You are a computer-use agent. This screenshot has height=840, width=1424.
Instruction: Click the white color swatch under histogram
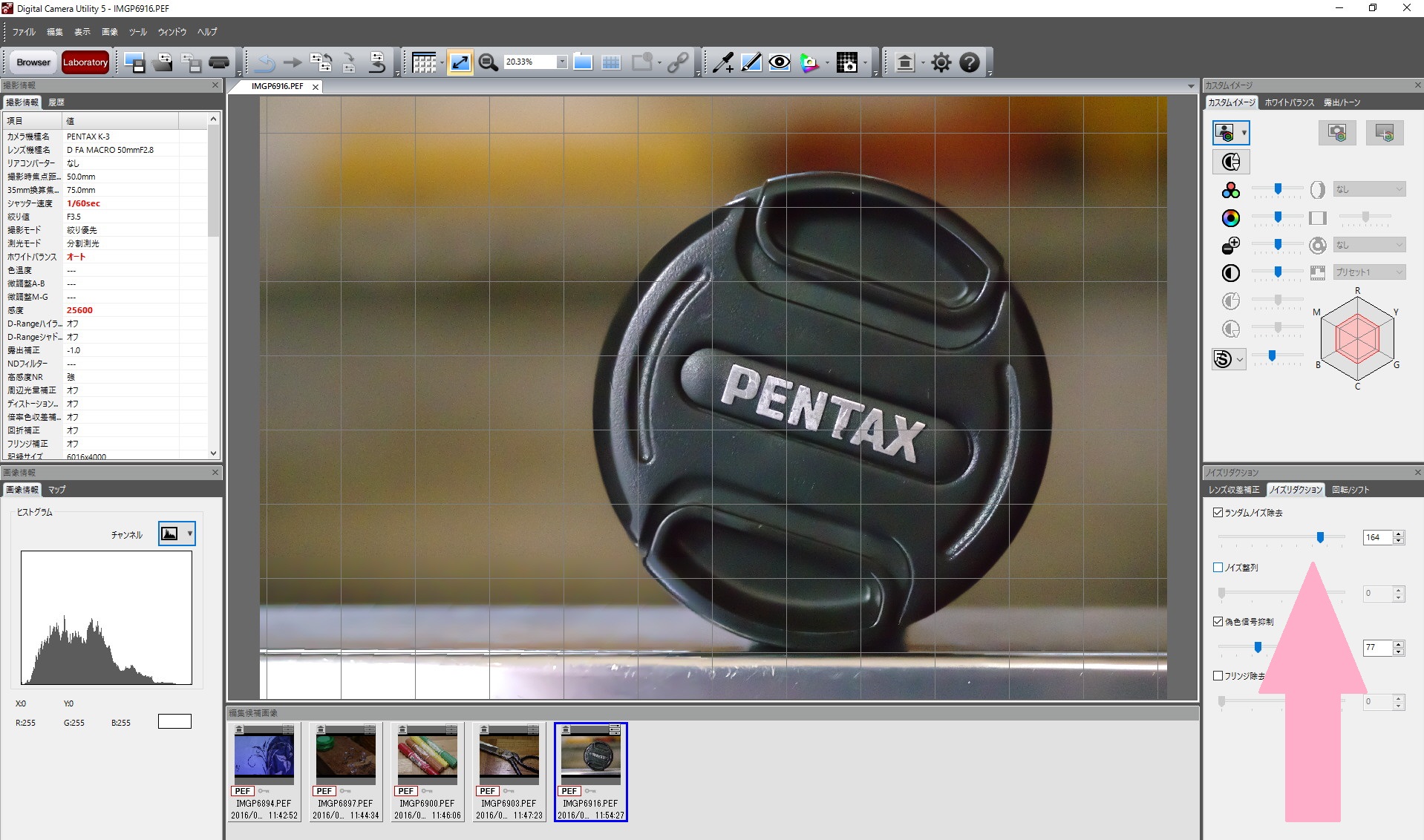[174, 721]
